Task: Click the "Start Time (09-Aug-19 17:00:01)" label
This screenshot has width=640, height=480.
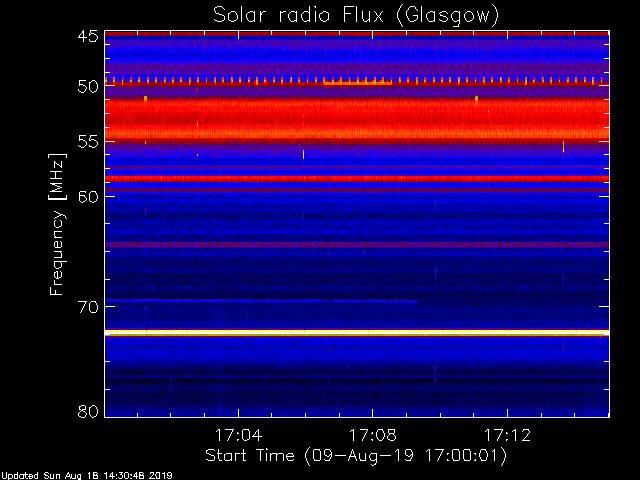Action: pos(356,456)
